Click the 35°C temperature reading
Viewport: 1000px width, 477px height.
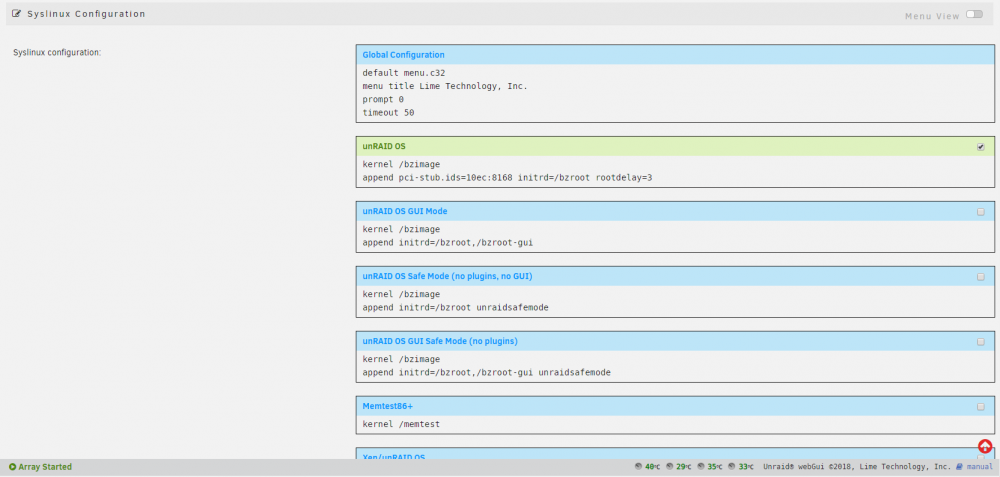point(716,467)
